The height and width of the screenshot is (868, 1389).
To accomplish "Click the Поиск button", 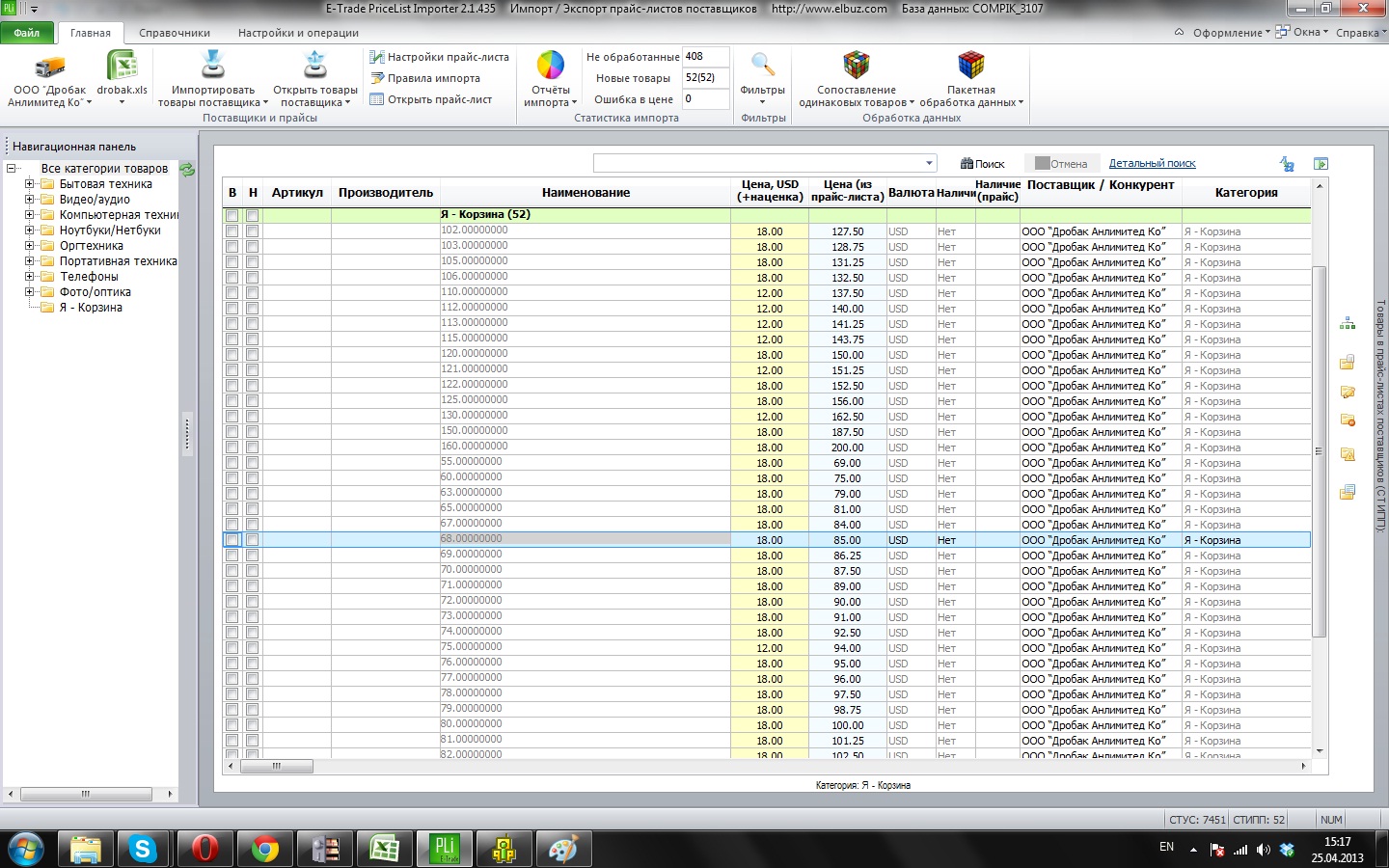I will [982, 164].
